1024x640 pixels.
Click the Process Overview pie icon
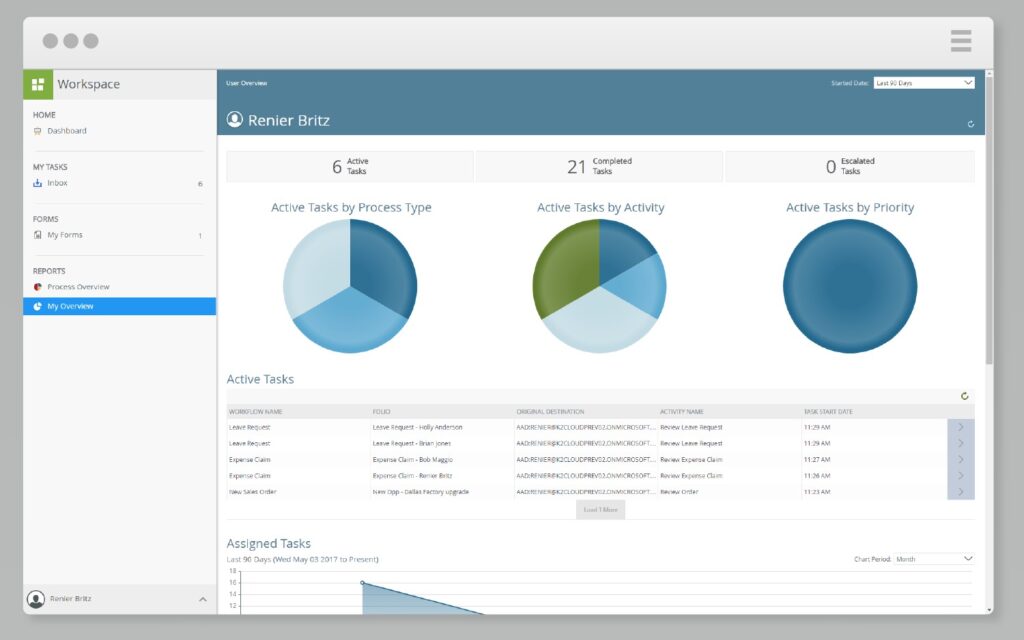tap(38, 287)
